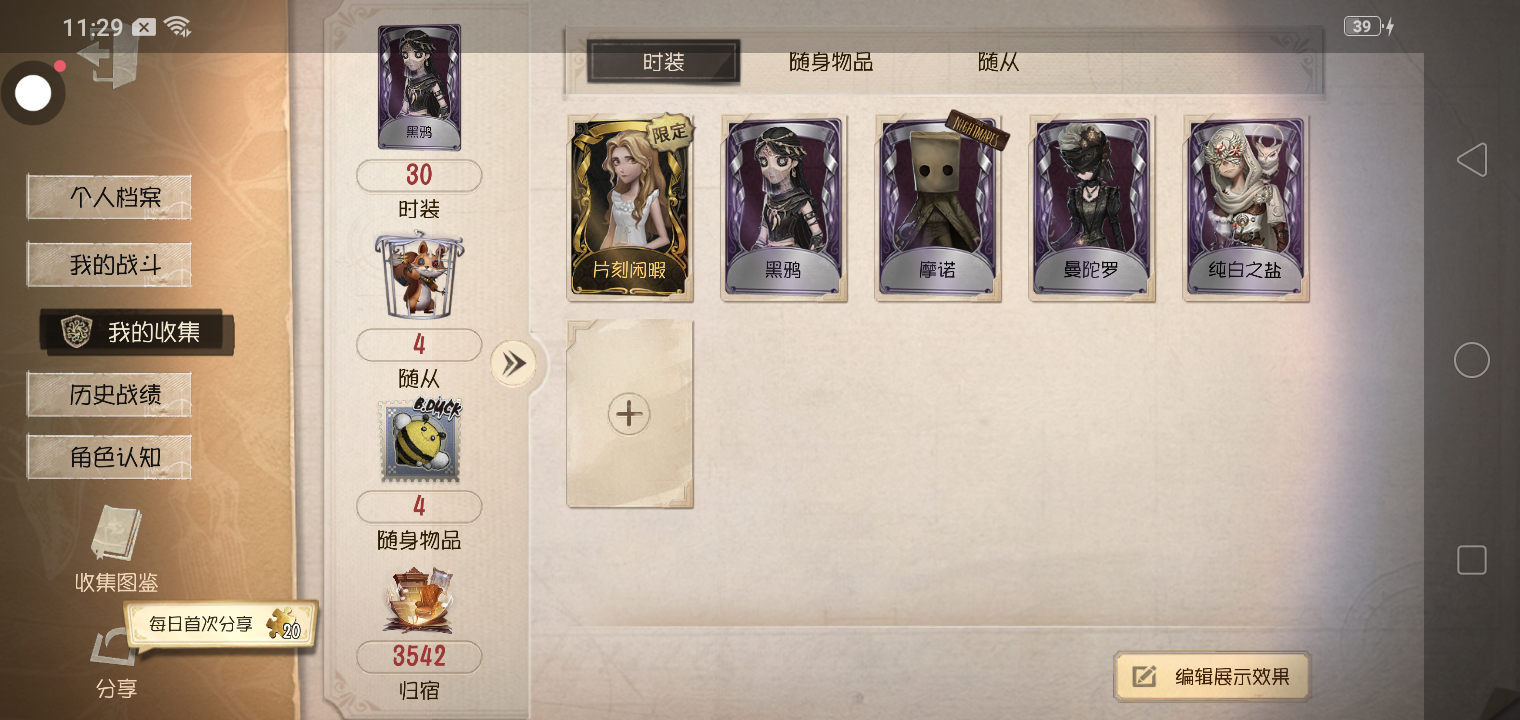Tap the white screen recorder floating button
This screenshot has height=720, width=1520.
[x=33, y=94]
